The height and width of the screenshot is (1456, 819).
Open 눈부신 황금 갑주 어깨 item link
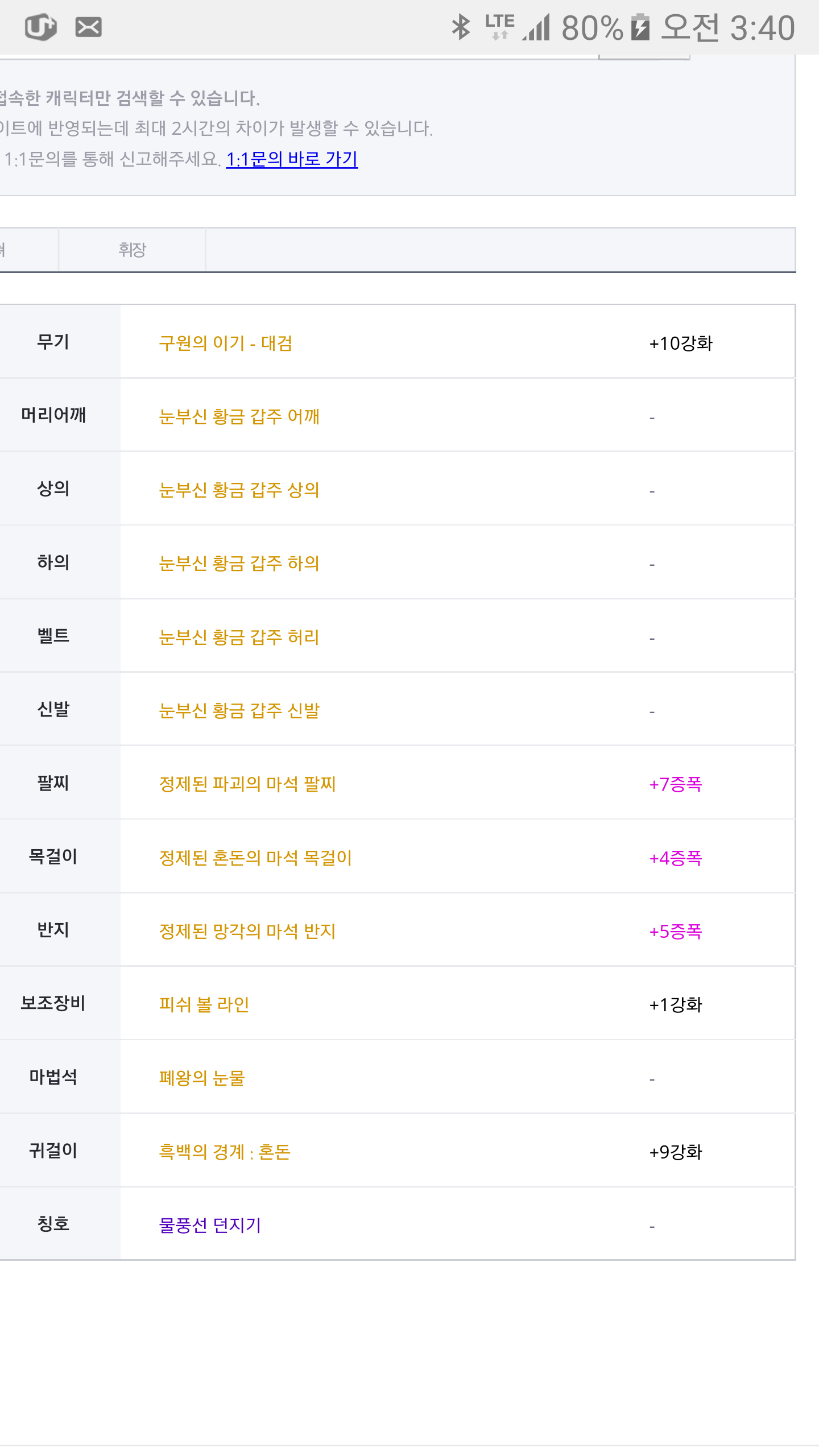(x=239, y=416)
